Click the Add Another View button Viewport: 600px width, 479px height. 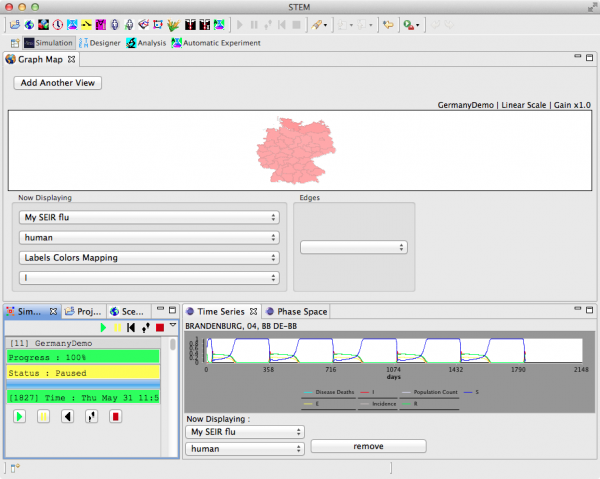pyautogui.click(x=58, y=83)
